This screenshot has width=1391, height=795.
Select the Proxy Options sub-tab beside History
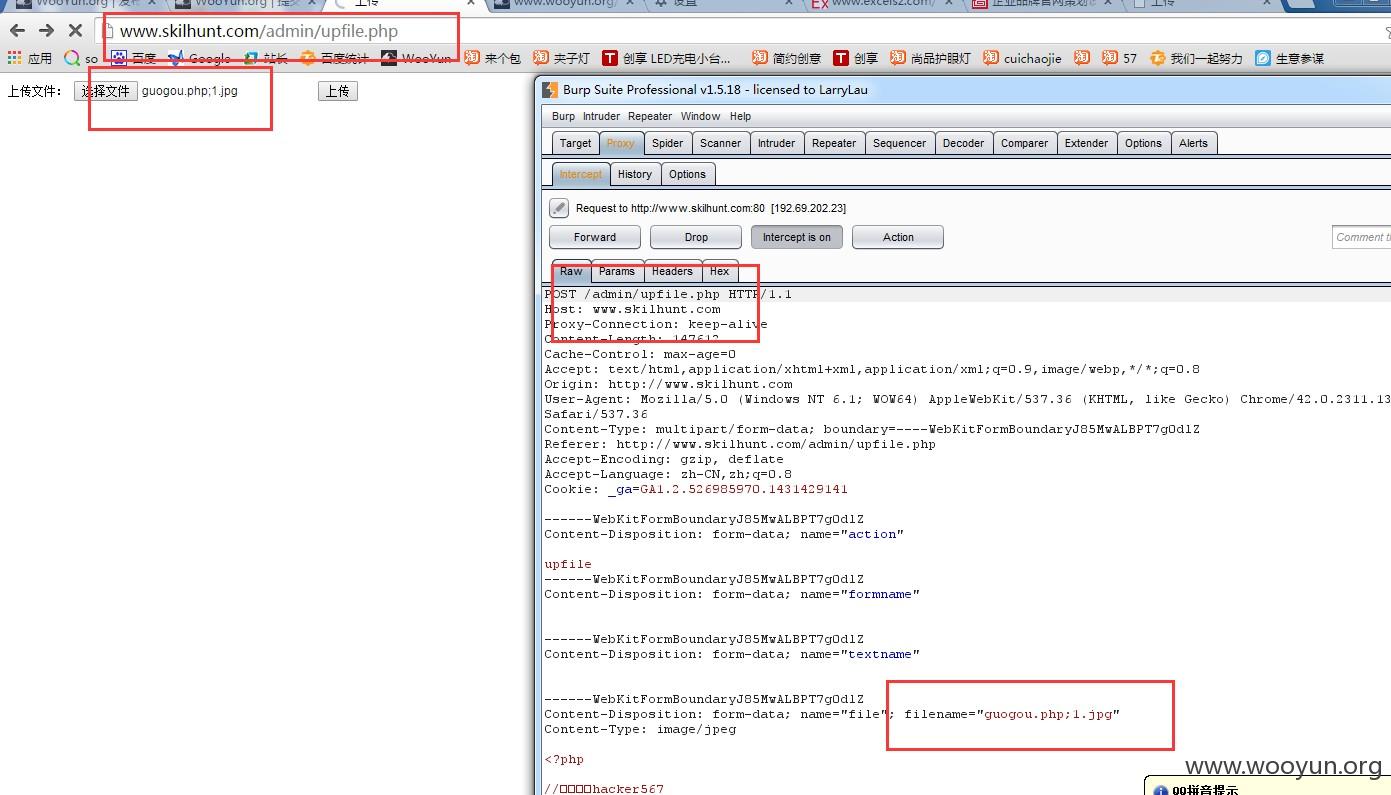[687, 174]
